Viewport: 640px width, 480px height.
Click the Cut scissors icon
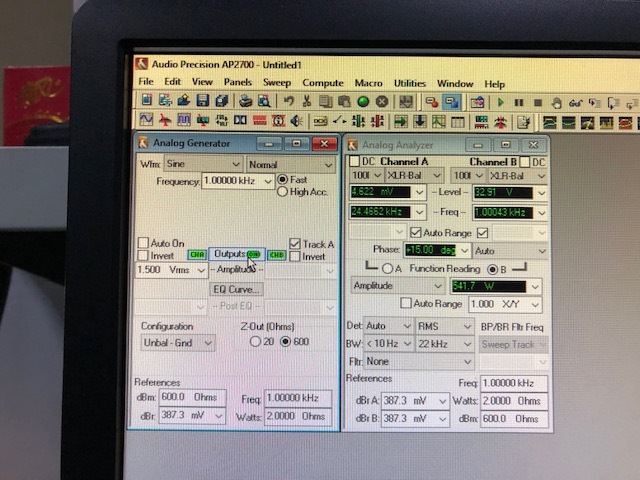point(307,101)
